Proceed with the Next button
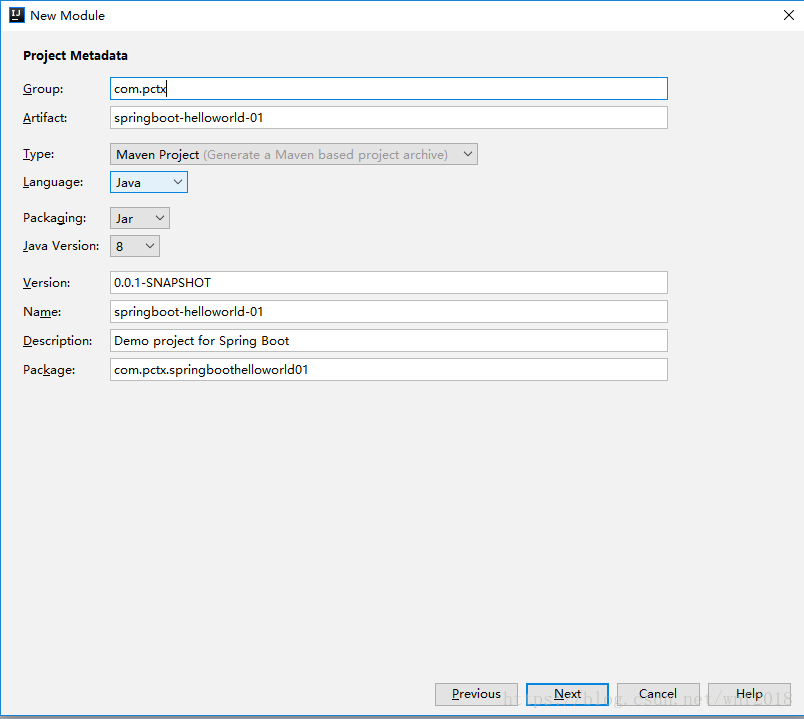 pos(567,694)
